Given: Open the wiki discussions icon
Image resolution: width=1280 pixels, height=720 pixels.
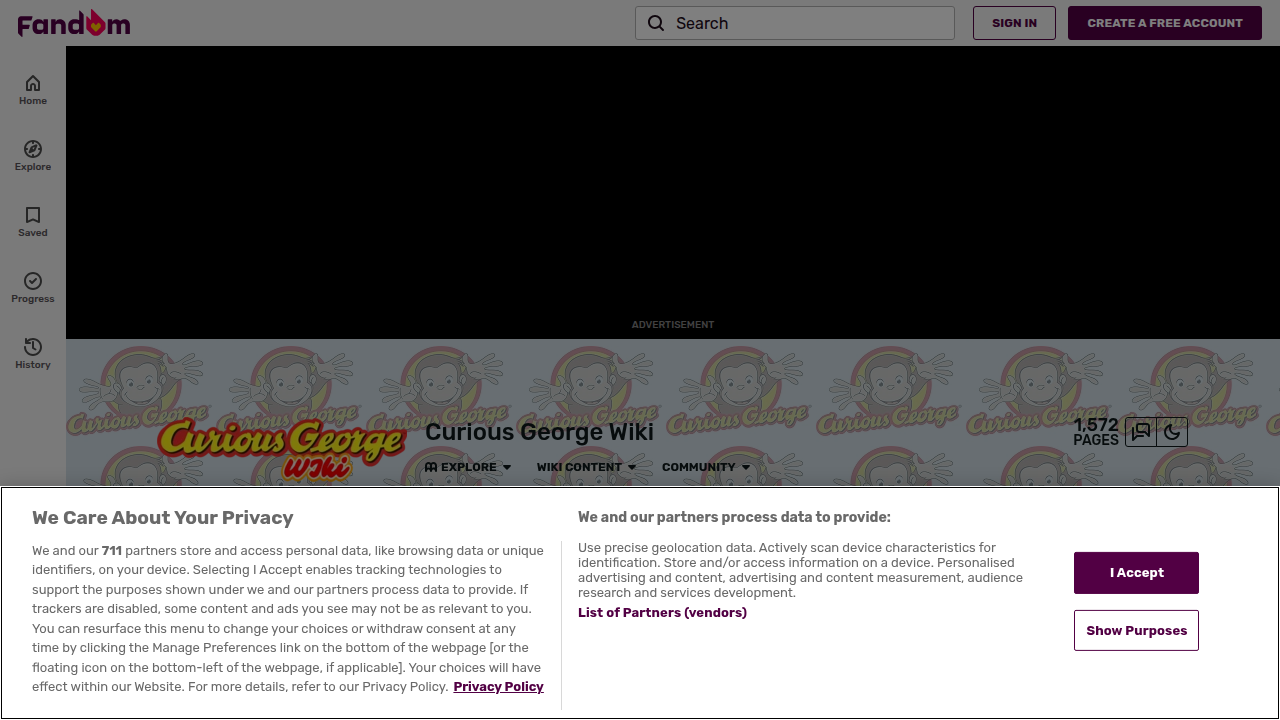Looking at the screenshot, I should tap(1141, 432).
